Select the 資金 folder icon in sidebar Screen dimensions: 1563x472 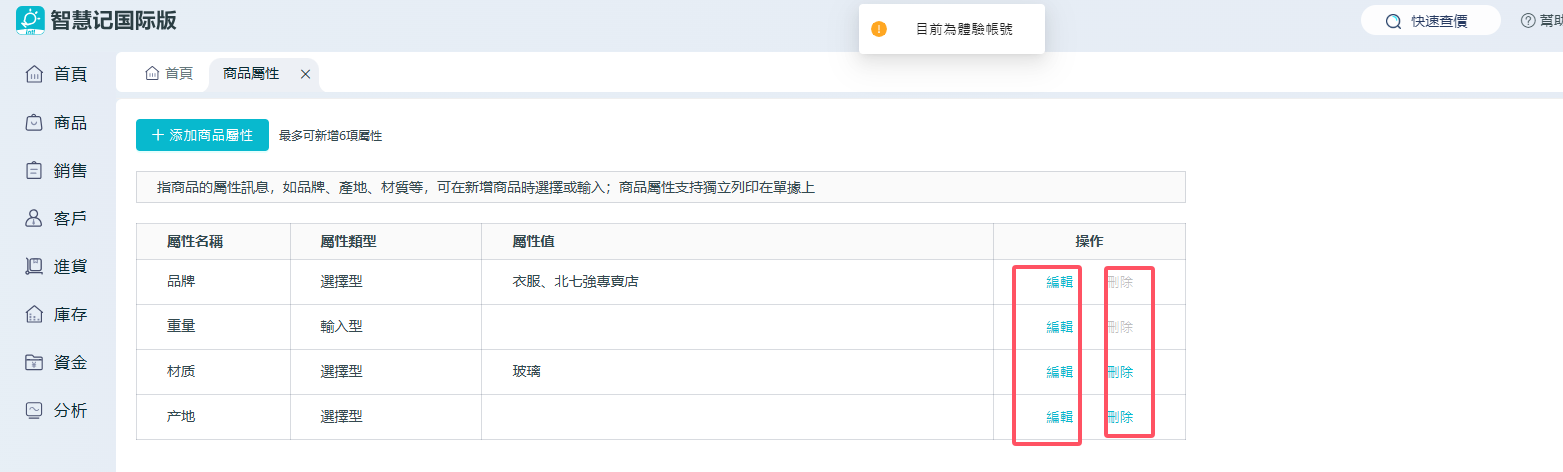(x=34, y=363)
